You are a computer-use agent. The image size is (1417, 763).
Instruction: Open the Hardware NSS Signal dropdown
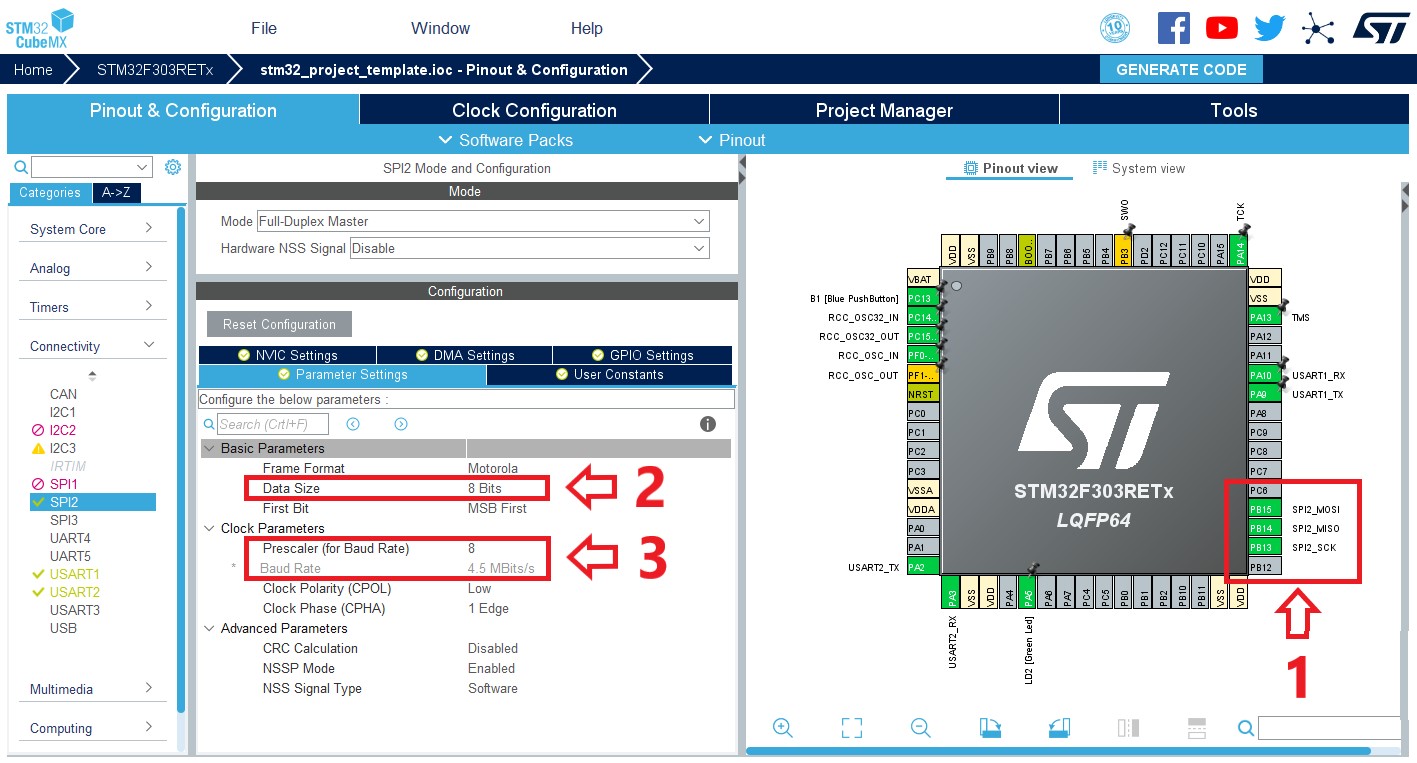click(529, 248)
